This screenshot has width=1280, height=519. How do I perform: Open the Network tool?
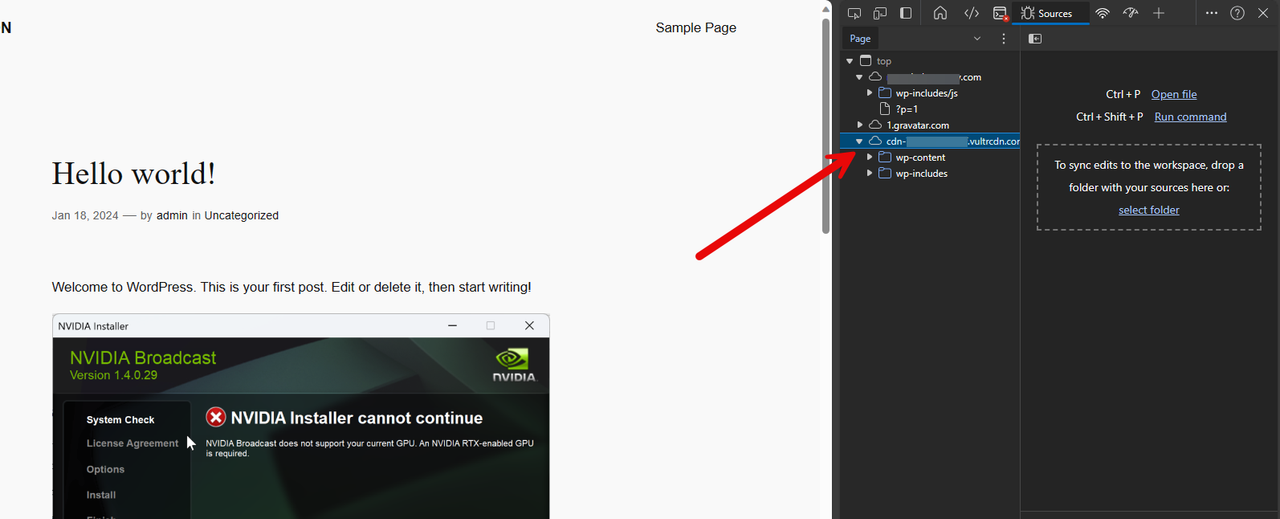(1102, 13)
